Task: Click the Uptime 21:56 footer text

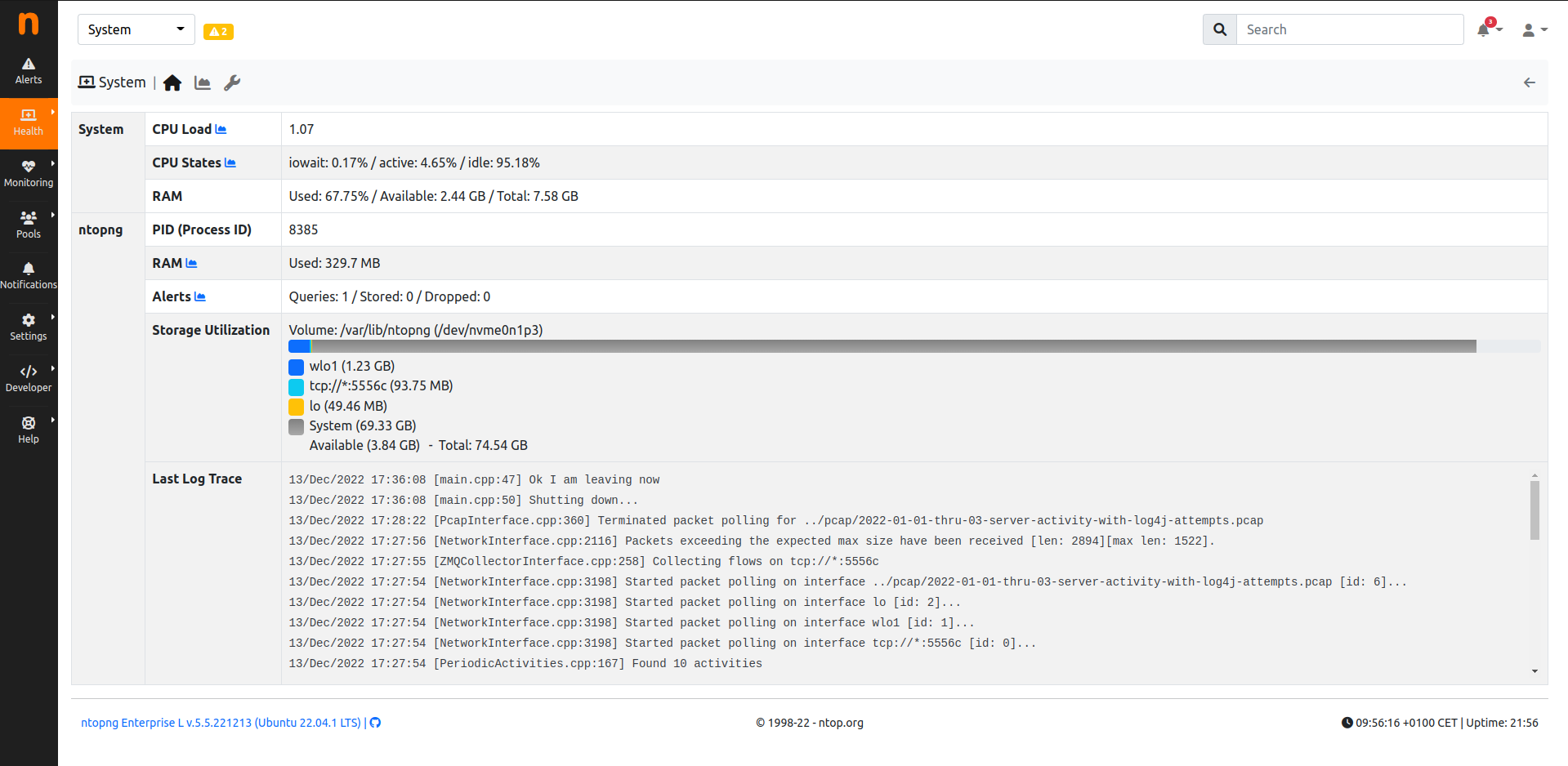Action: [1502, 723]
